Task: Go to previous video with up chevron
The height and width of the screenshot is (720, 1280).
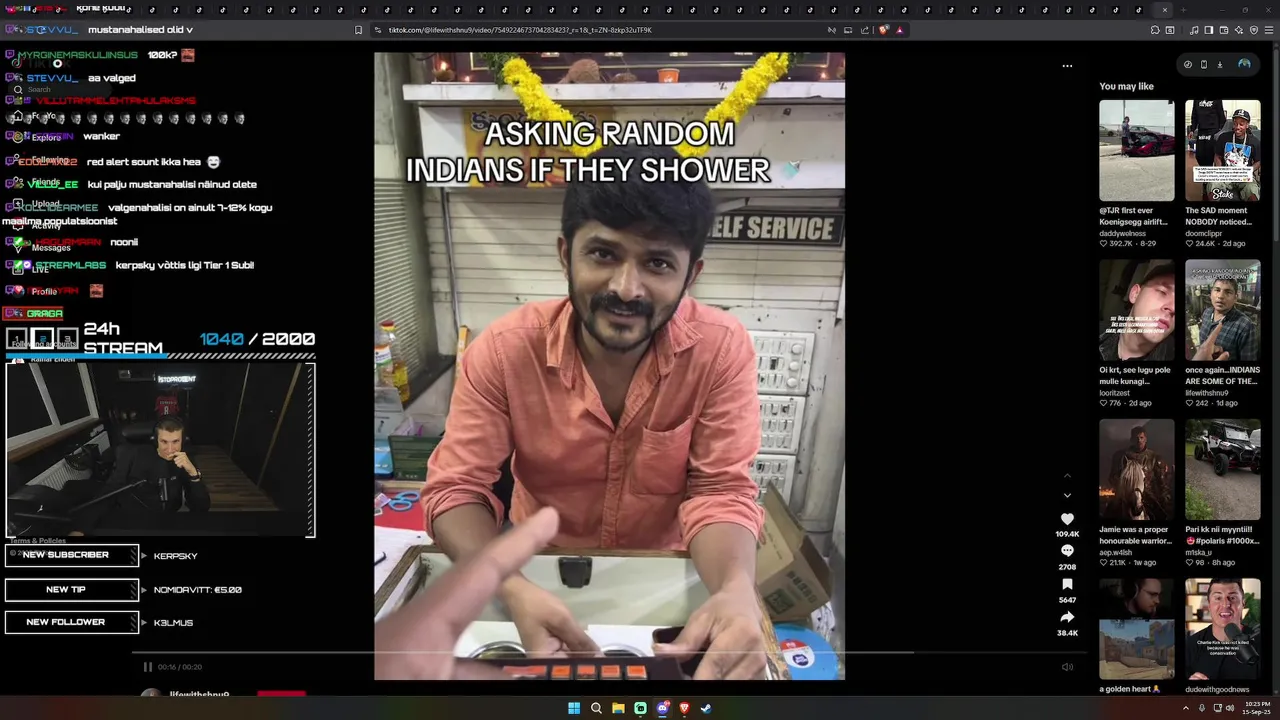Action: [1067, 475]
